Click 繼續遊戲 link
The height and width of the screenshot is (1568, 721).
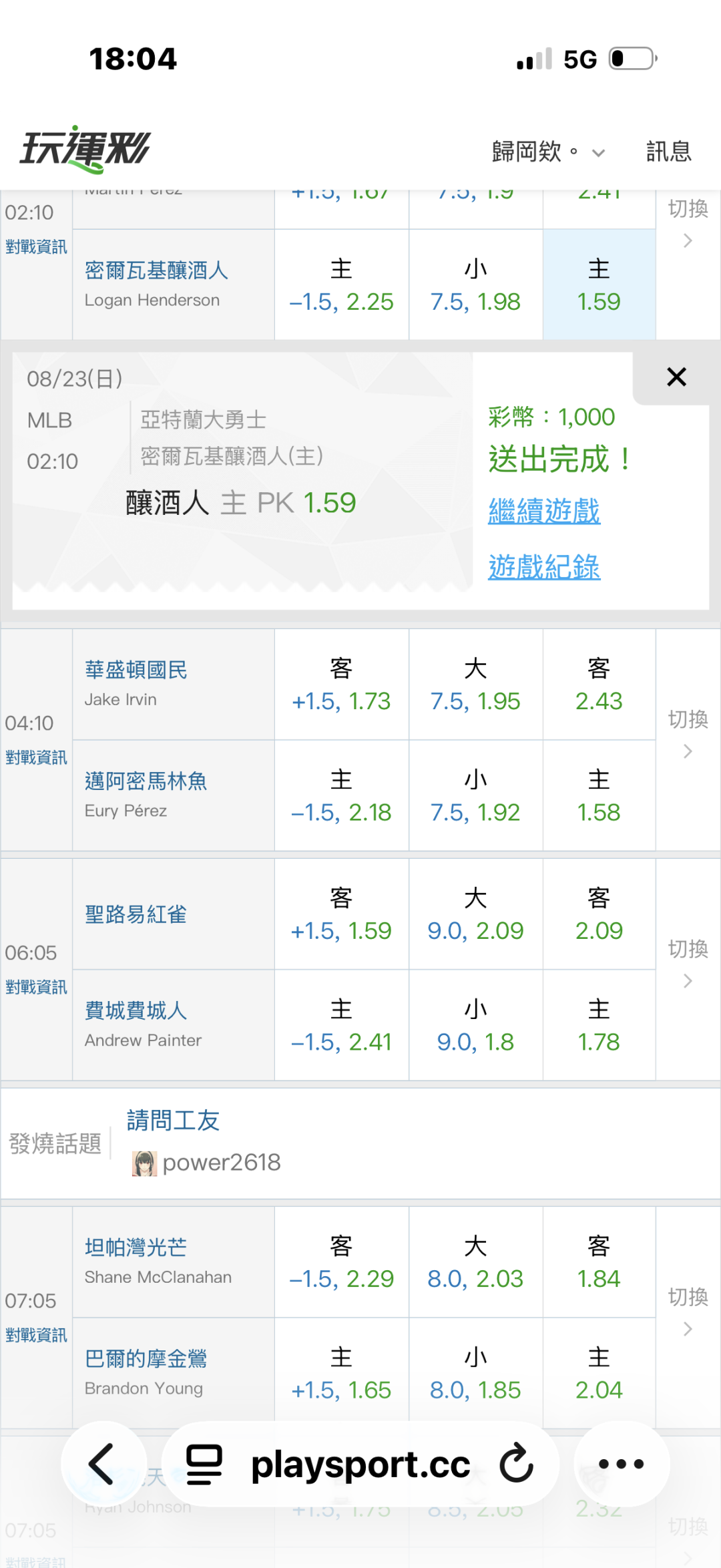[x=544, y=512]
